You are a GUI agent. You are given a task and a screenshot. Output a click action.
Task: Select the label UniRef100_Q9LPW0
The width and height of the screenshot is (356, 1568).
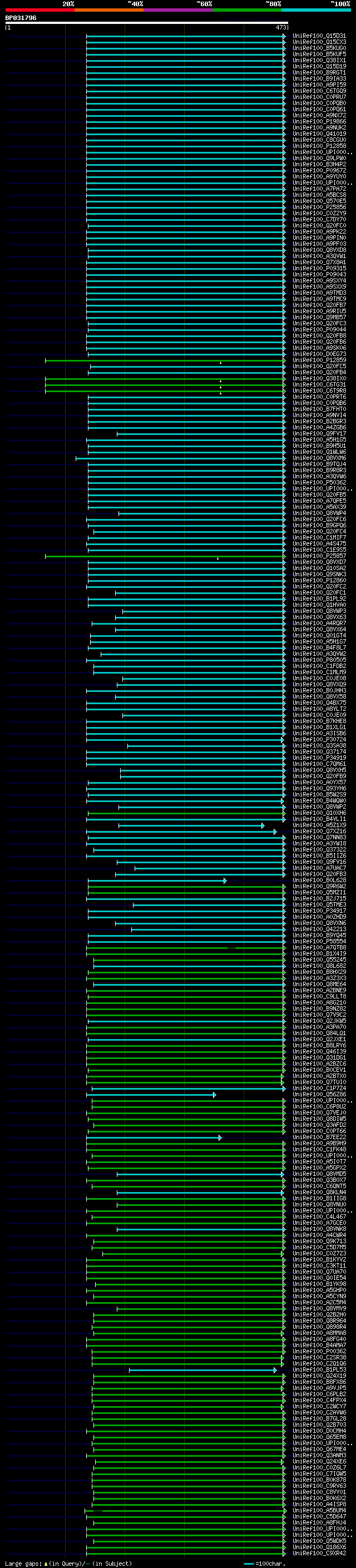[319, 159]
